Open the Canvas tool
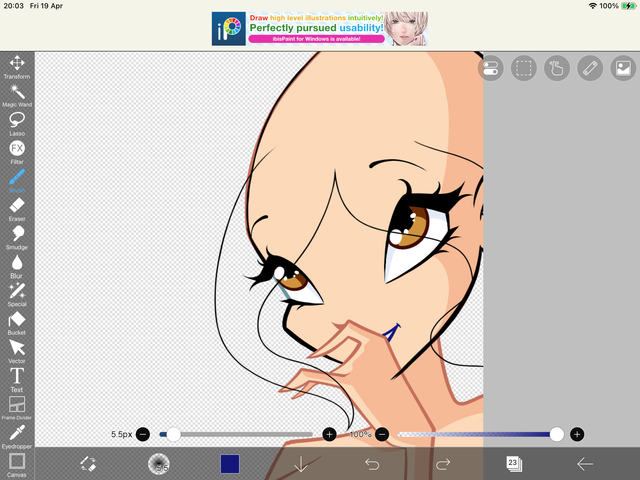The width and height of the screenshot is (640, 480). (x=17, y=465)
